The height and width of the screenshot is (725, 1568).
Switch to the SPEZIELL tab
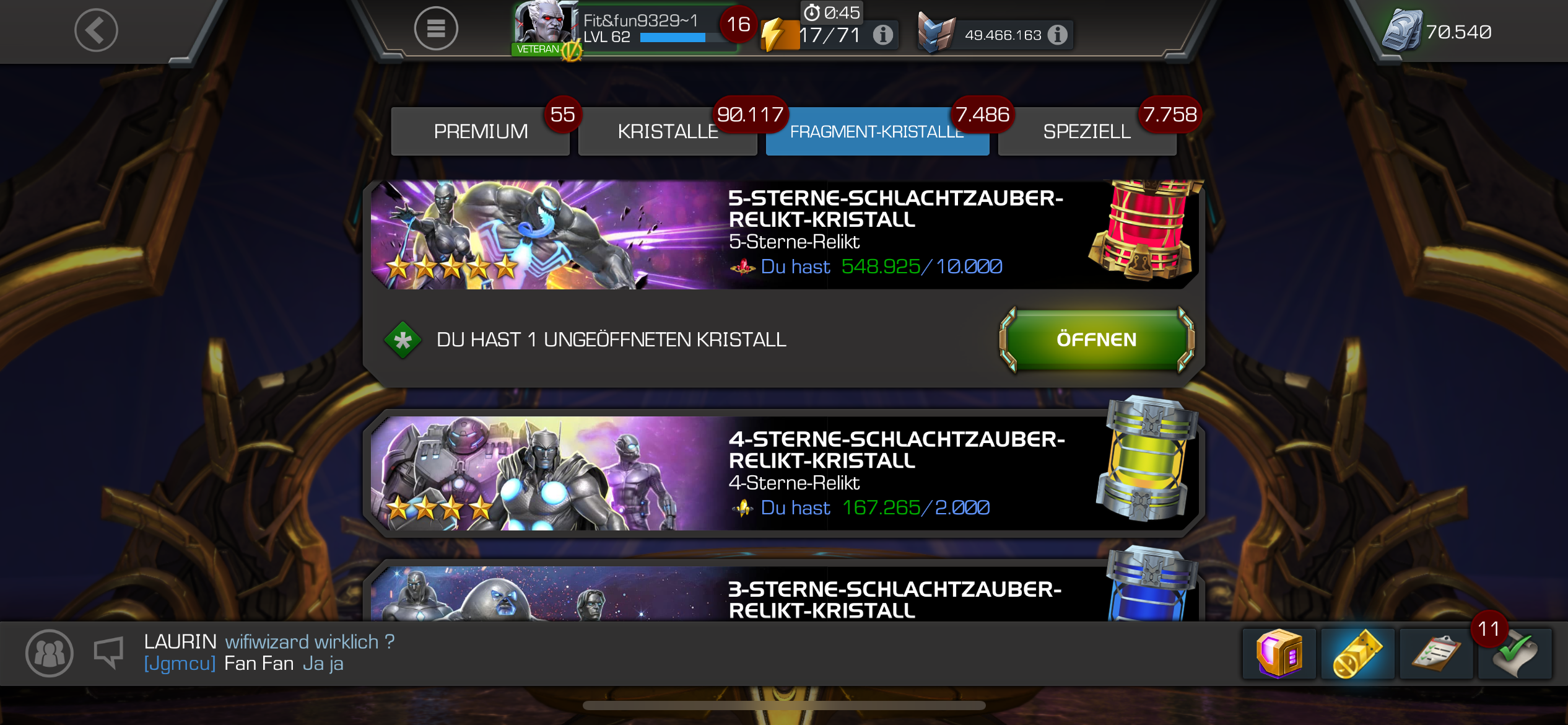(1087, 131)
